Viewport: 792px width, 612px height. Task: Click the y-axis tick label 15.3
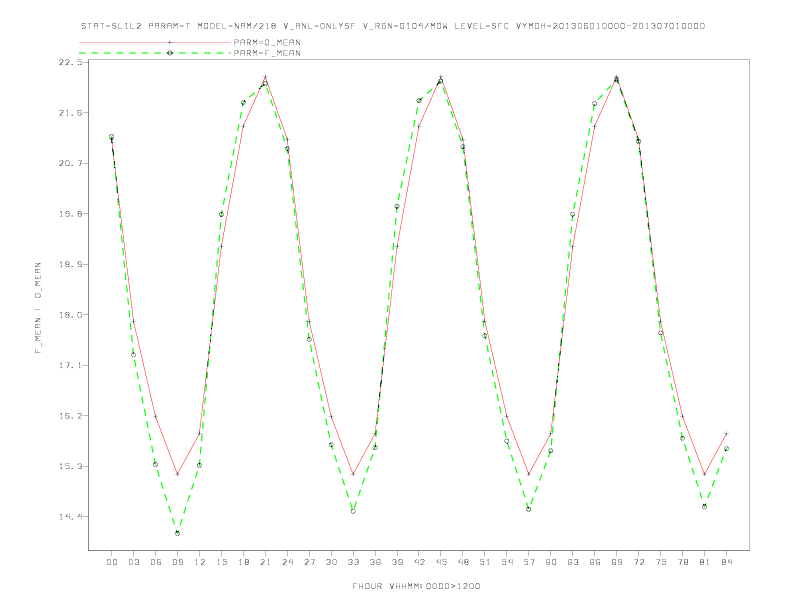click(70, 466)
